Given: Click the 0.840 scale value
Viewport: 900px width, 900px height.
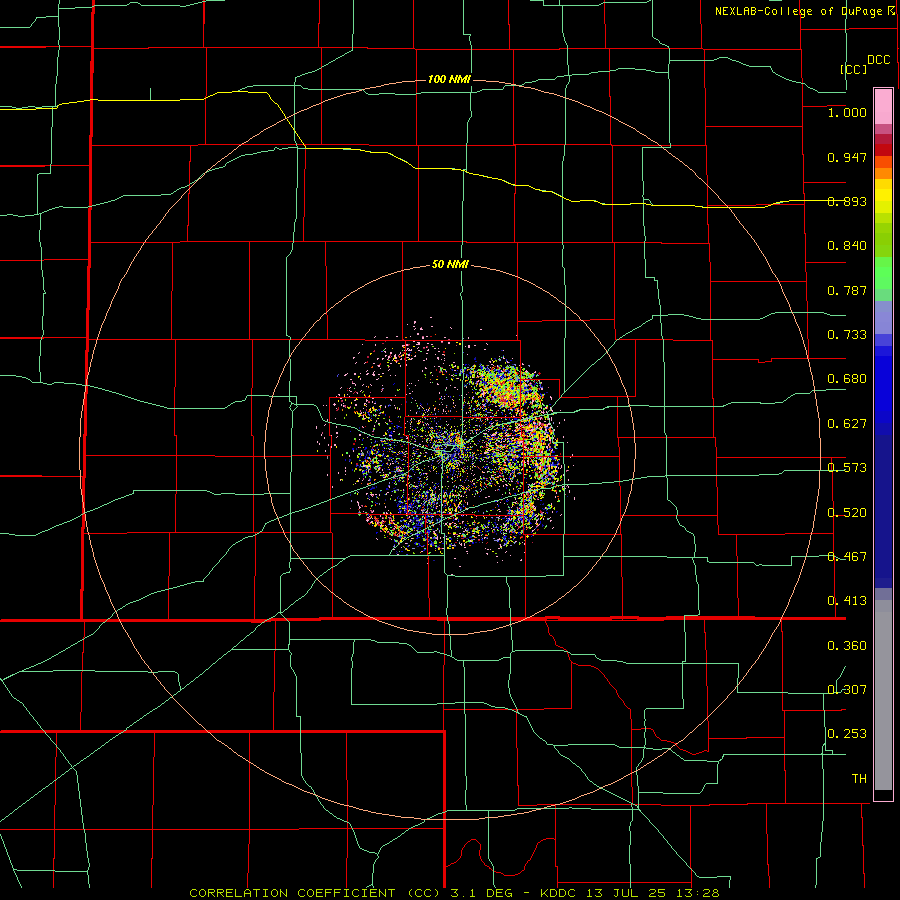Looking at the screenshot, I should (847, 246).
